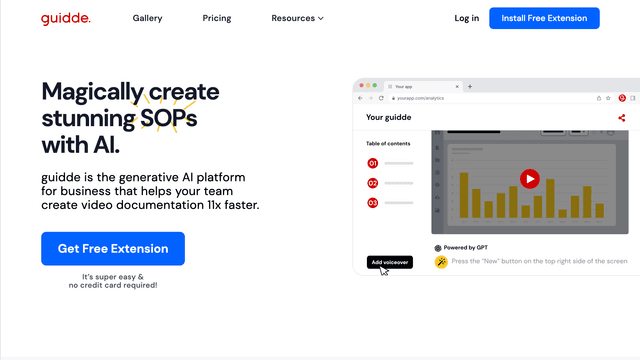Click the bookmark star icon in mock browser
This screenshot has width=640, height=360.
[x=608, y=98]
